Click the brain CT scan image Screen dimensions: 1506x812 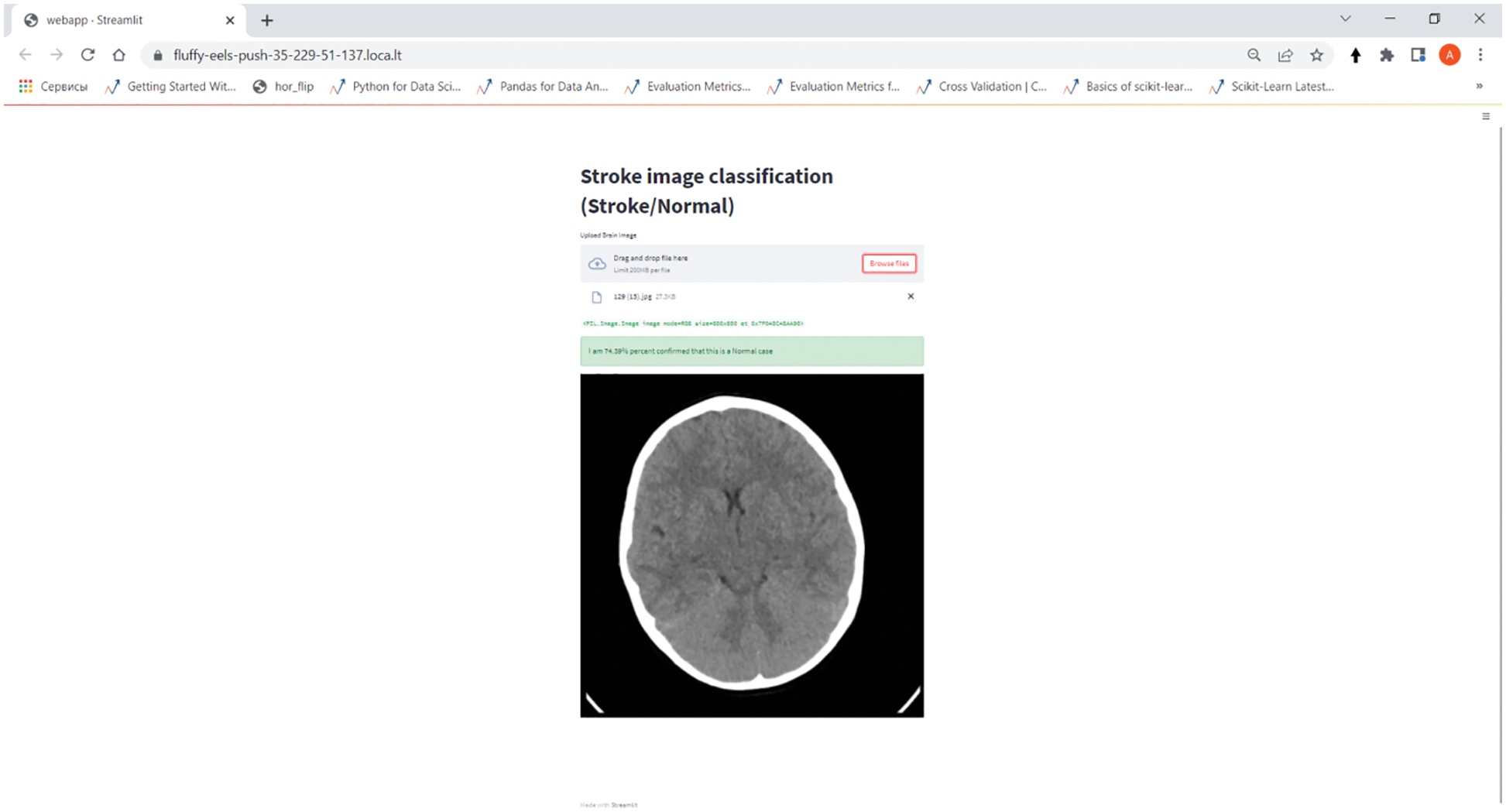[x=751, y=544]
